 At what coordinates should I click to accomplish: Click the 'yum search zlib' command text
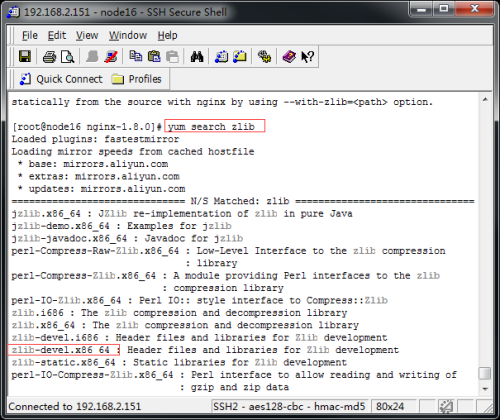tap(211, 127)
